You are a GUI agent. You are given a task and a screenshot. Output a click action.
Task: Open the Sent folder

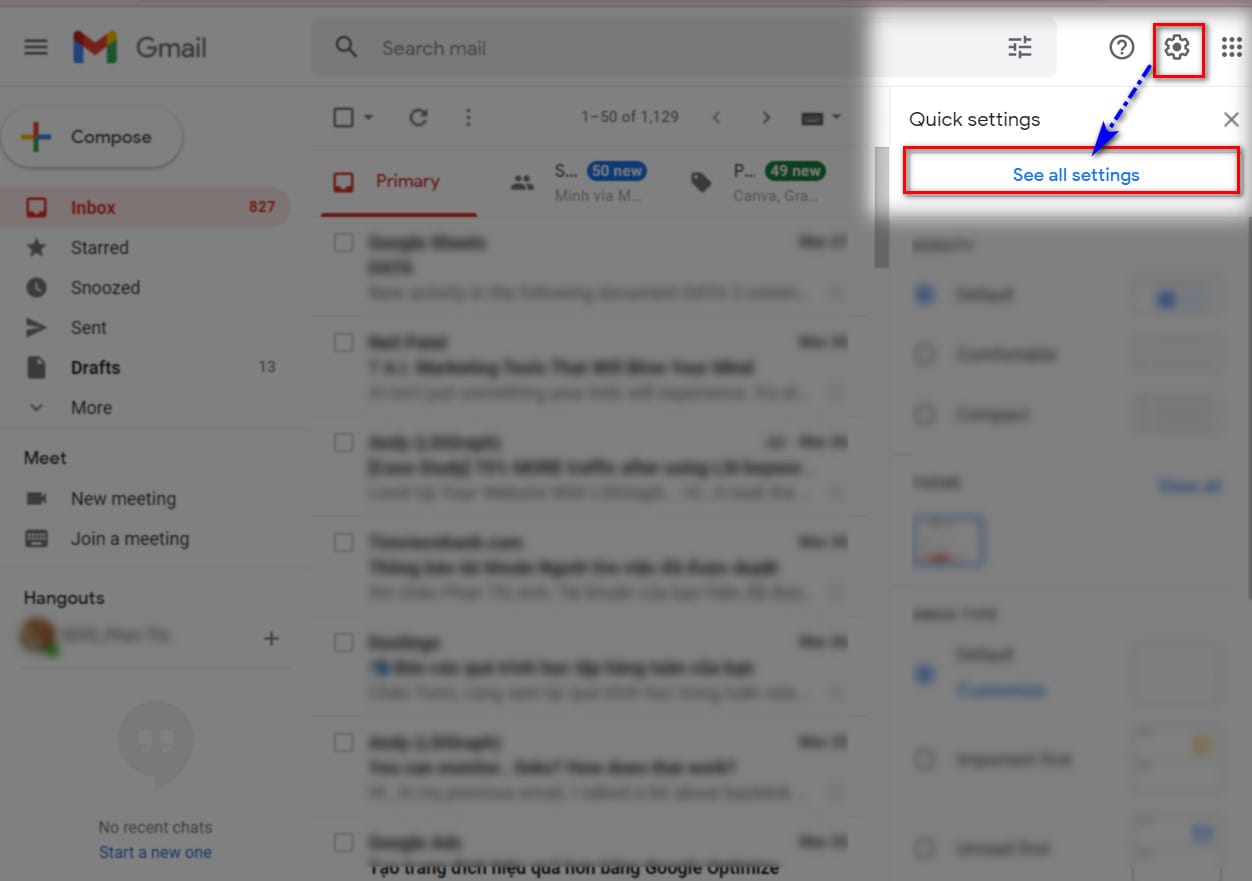(x=146, y=328)
